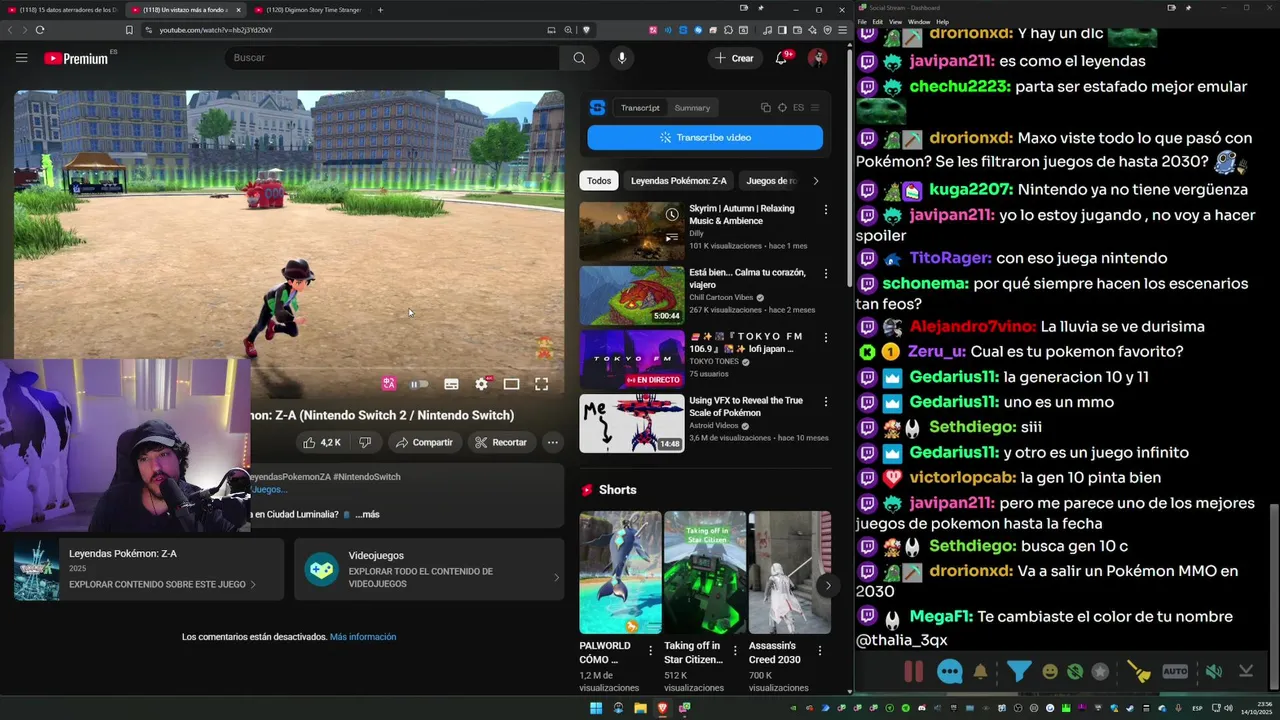The image size is (1280, 720).
Task: Start voice search with the microphone icon
Action: pyautogui.click(x=622, y=58)
